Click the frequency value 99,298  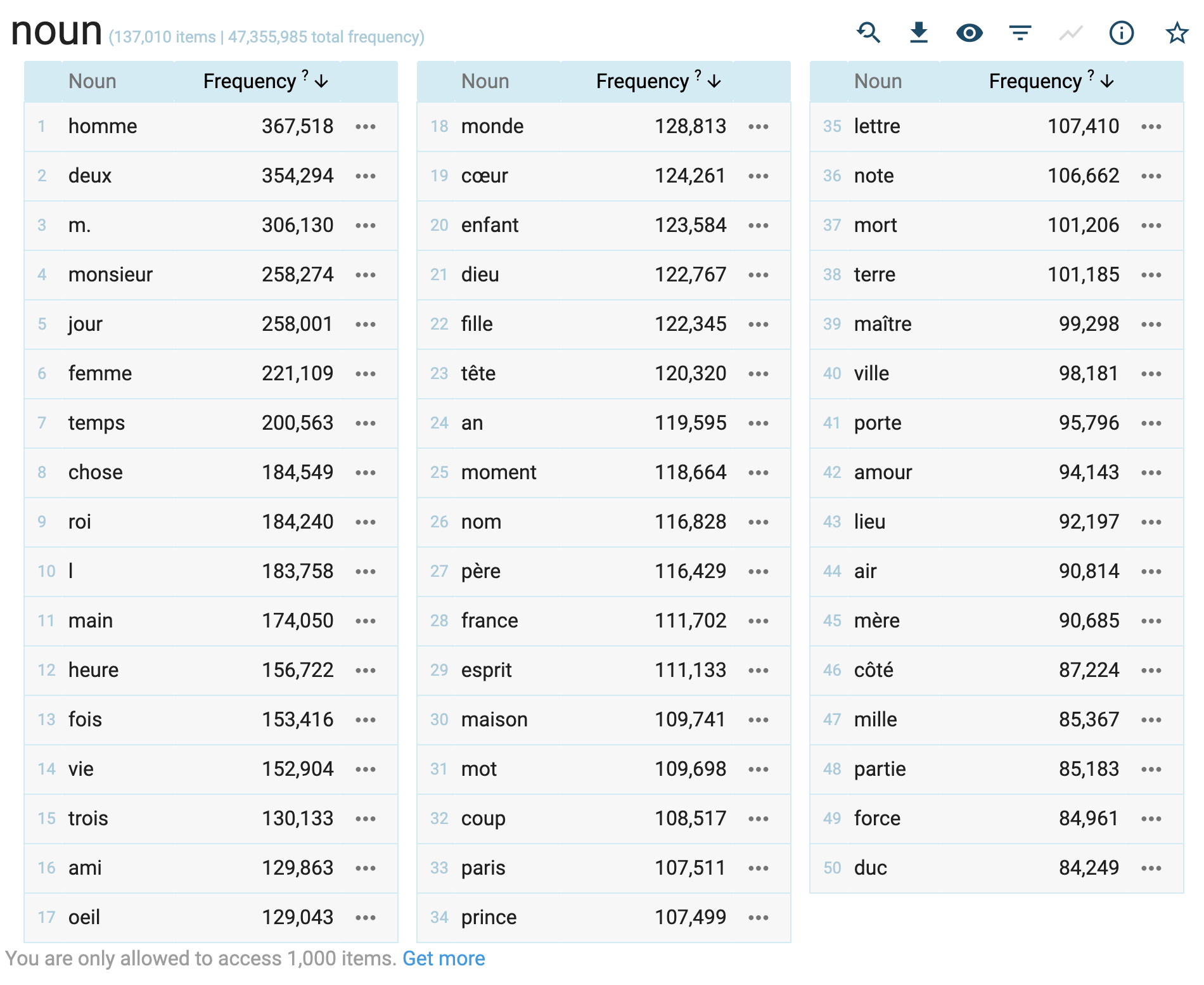(x=1089, y=325)
